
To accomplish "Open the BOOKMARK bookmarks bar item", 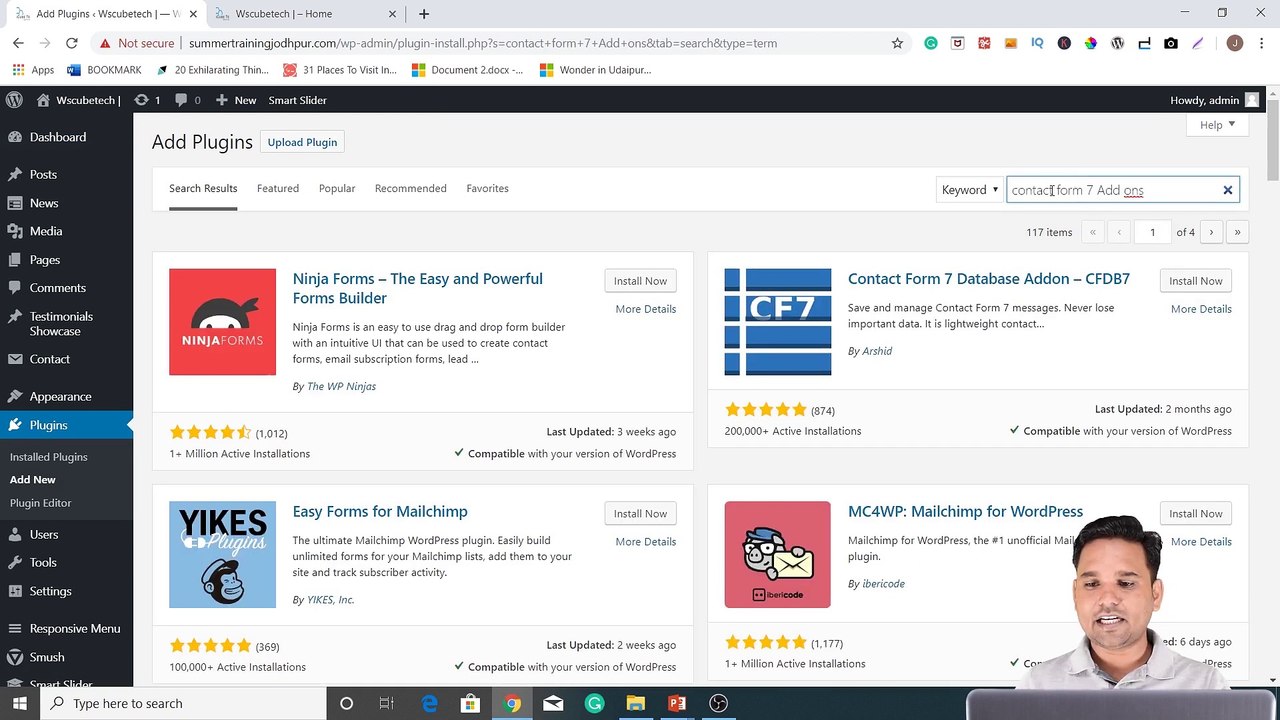I will coord(104,70).
